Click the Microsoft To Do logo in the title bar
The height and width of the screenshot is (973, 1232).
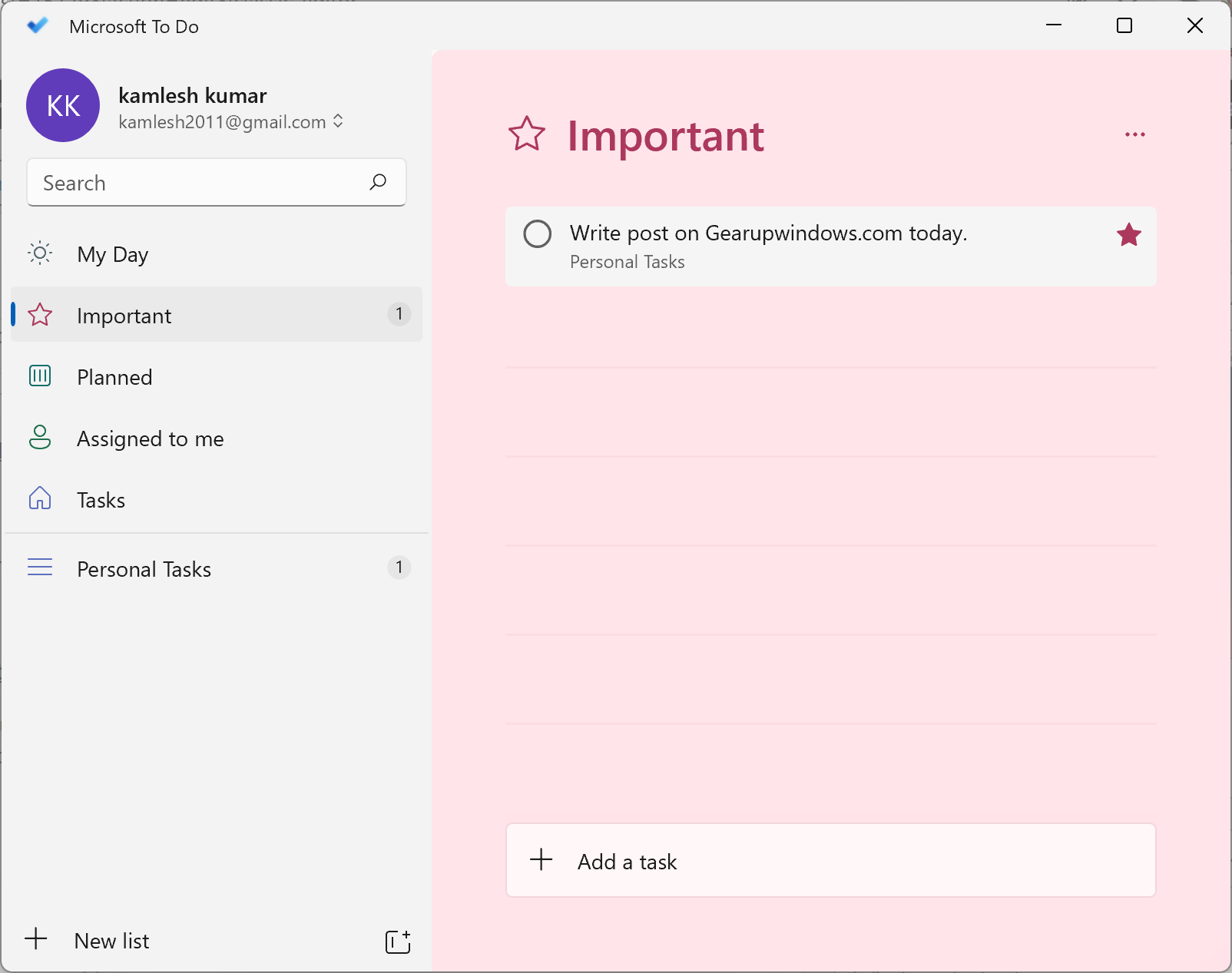click(37, 26)
